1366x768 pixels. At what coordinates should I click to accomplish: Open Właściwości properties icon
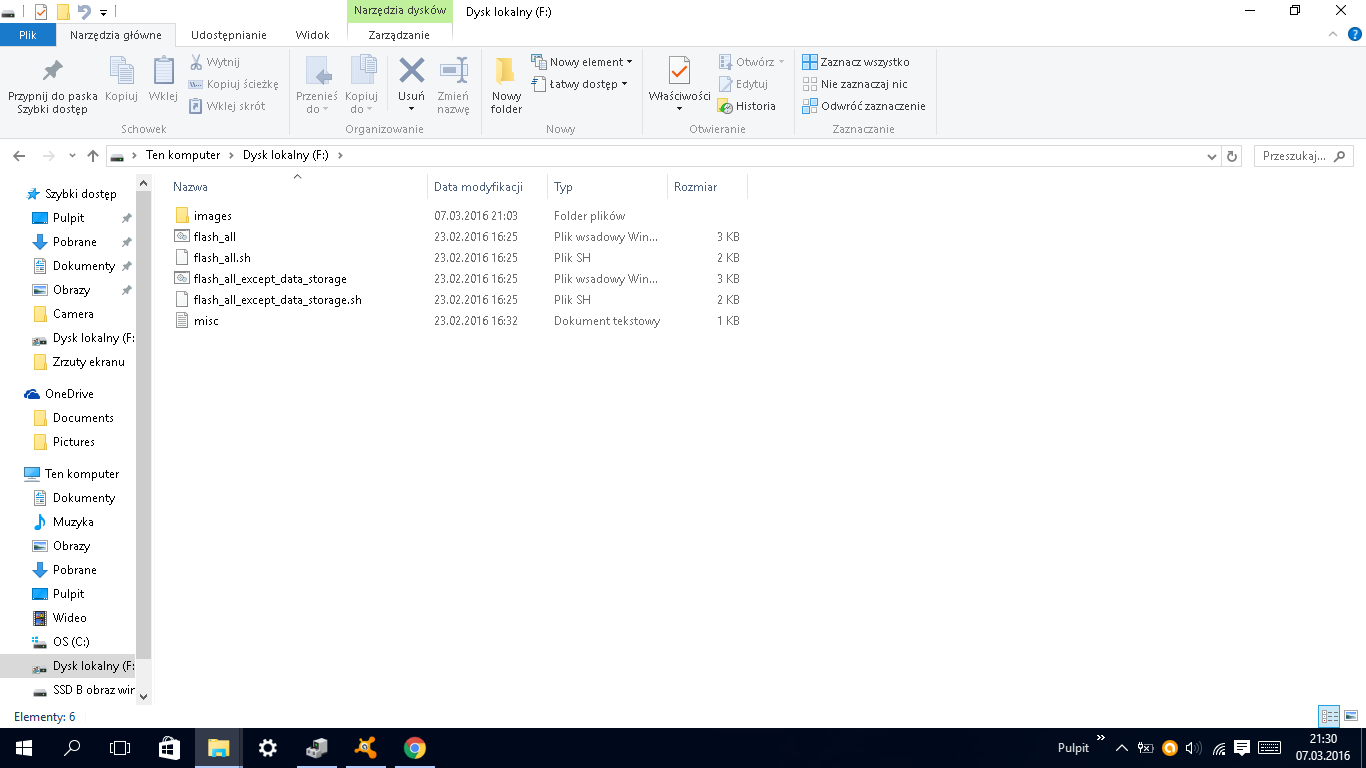pos(679,72)
